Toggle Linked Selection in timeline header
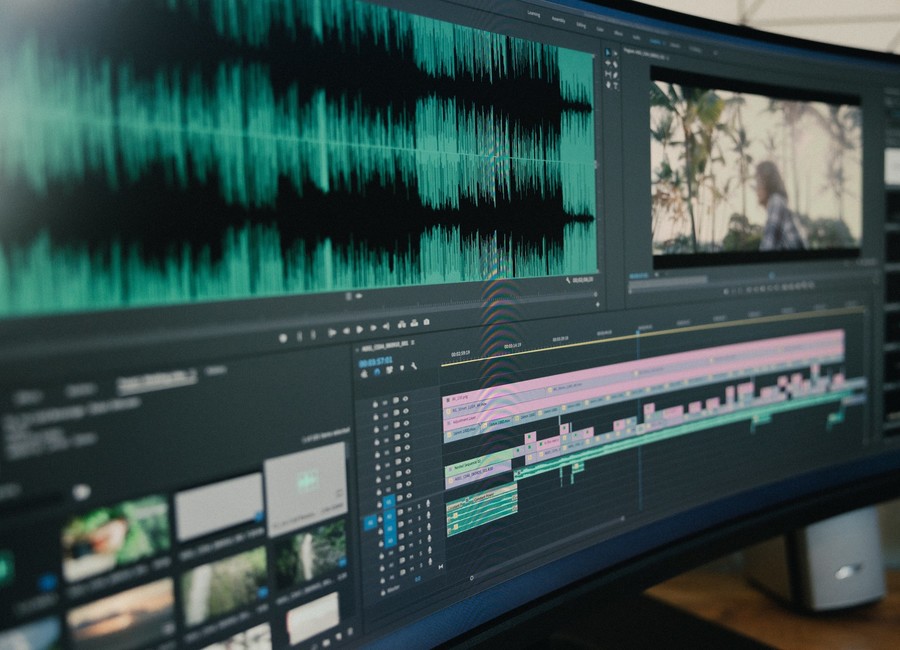 tap(389, 370)
